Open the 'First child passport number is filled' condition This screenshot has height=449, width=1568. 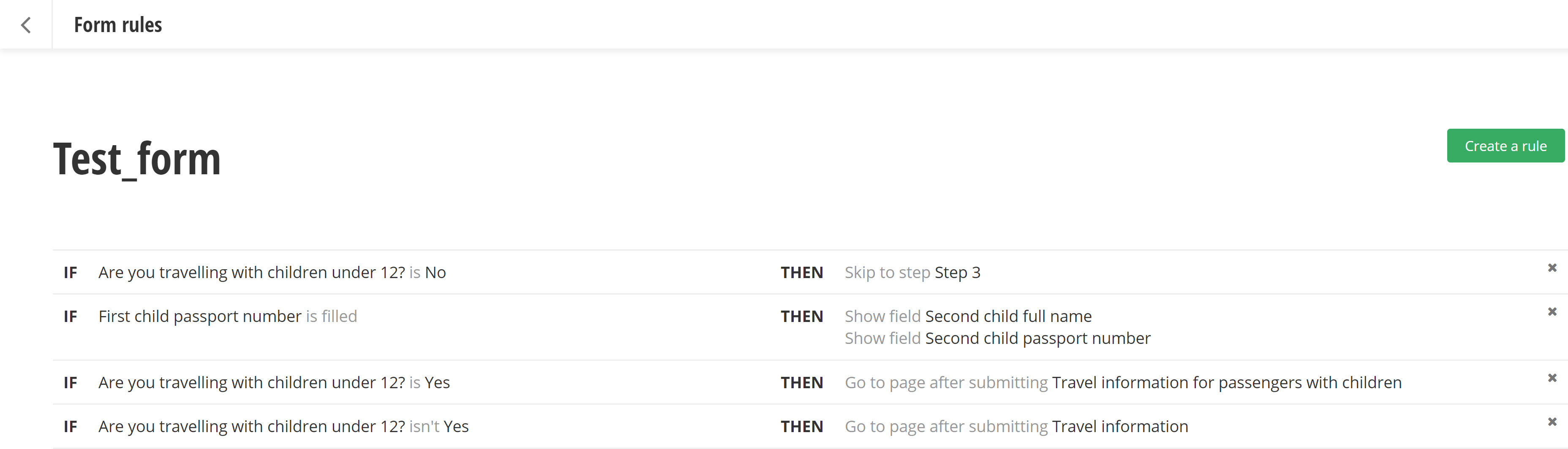[x=228, y=316]
